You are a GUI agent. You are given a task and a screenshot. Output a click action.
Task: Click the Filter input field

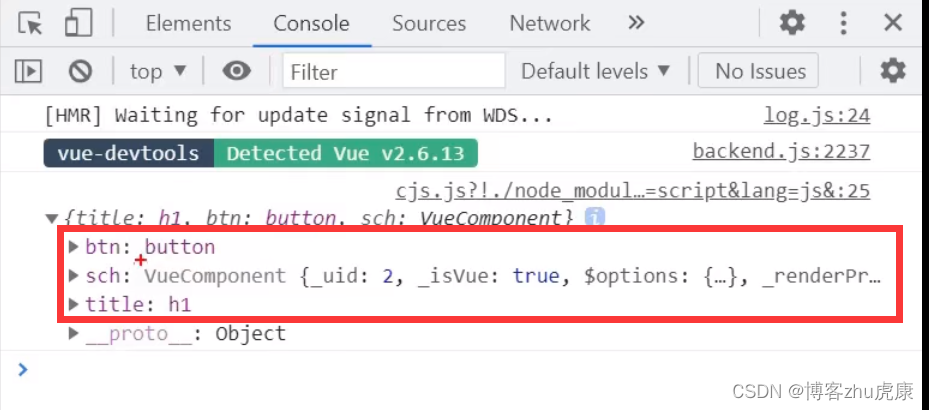pos(394,72)
